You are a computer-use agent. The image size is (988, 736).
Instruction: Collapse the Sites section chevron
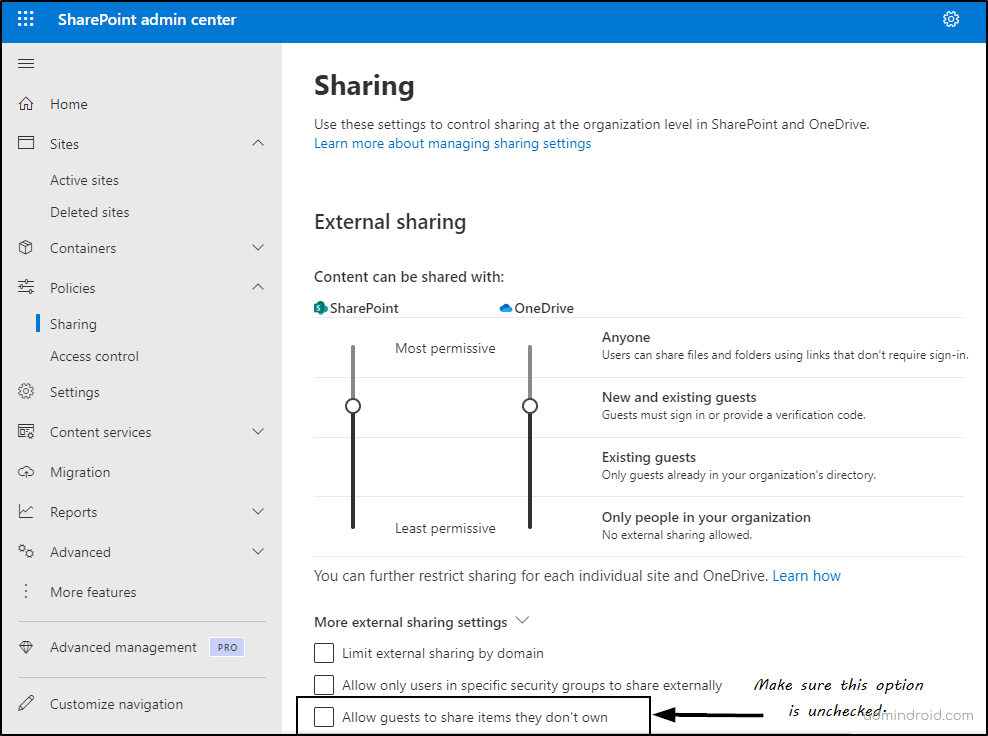tap(258, 144)
